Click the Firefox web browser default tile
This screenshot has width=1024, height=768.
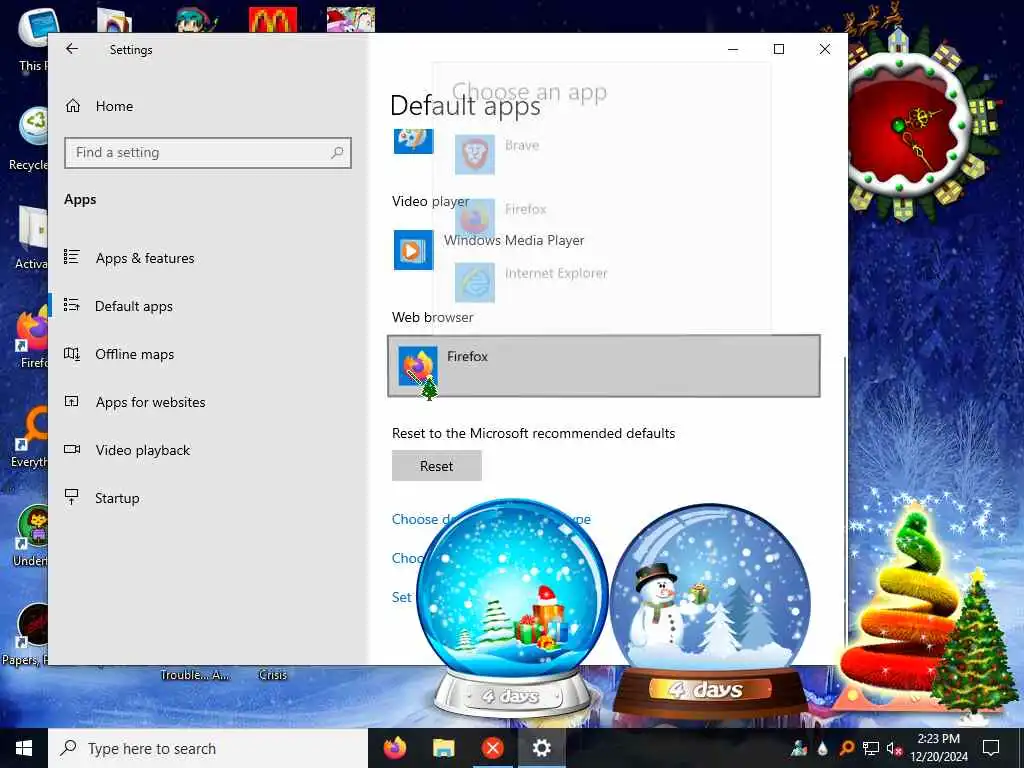point(603,366)
